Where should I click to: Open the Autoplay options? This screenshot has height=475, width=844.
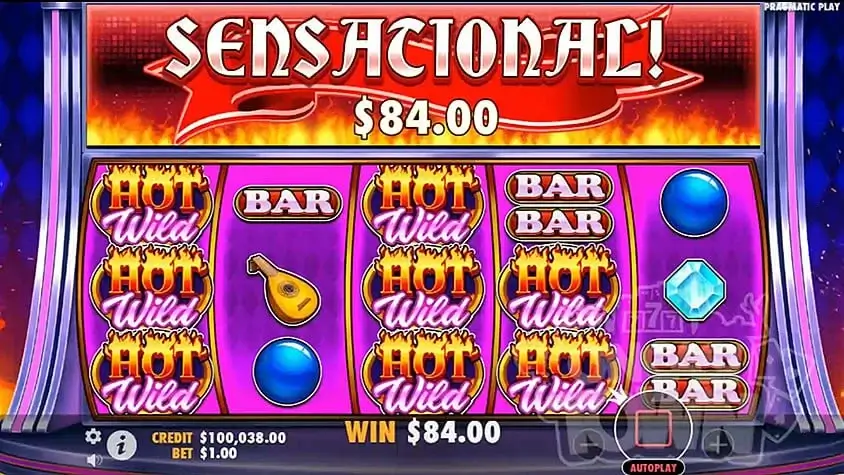(x=653, y=467)
